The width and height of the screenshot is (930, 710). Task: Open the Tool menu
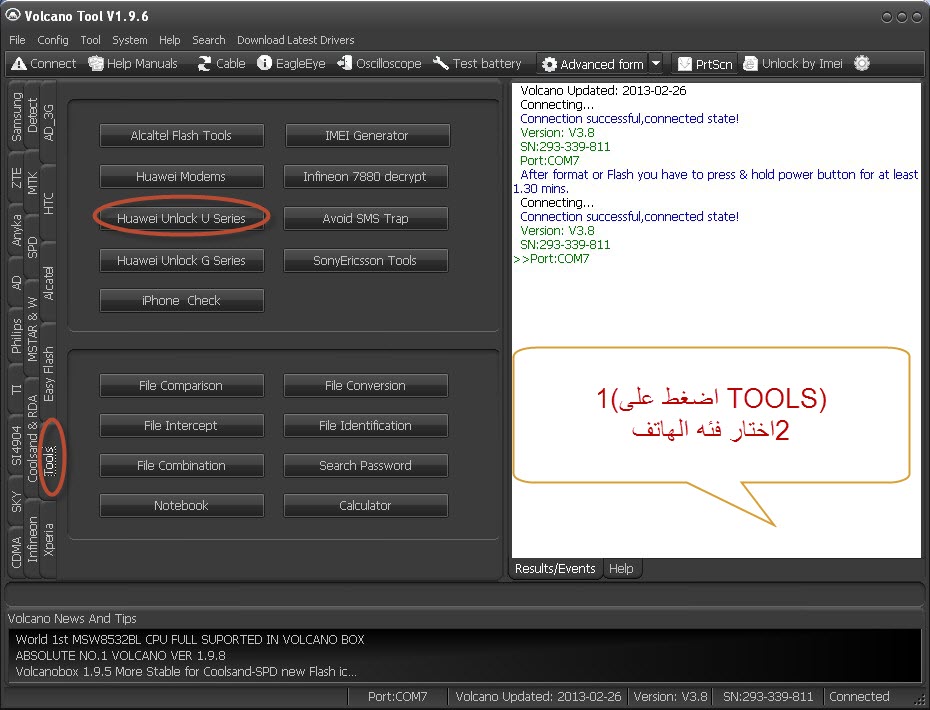coord(90,40)
